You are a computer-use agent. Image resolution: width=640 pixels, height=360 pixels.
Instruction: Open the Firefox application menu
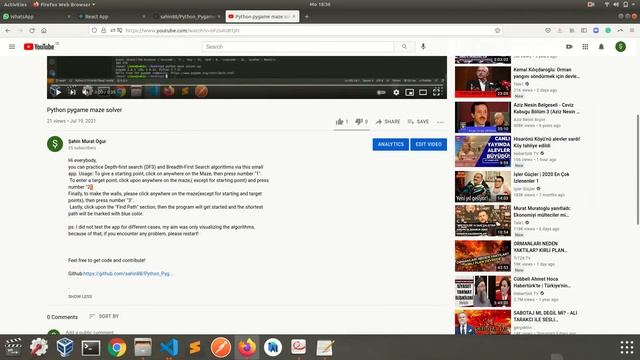[x=632, y=31]
